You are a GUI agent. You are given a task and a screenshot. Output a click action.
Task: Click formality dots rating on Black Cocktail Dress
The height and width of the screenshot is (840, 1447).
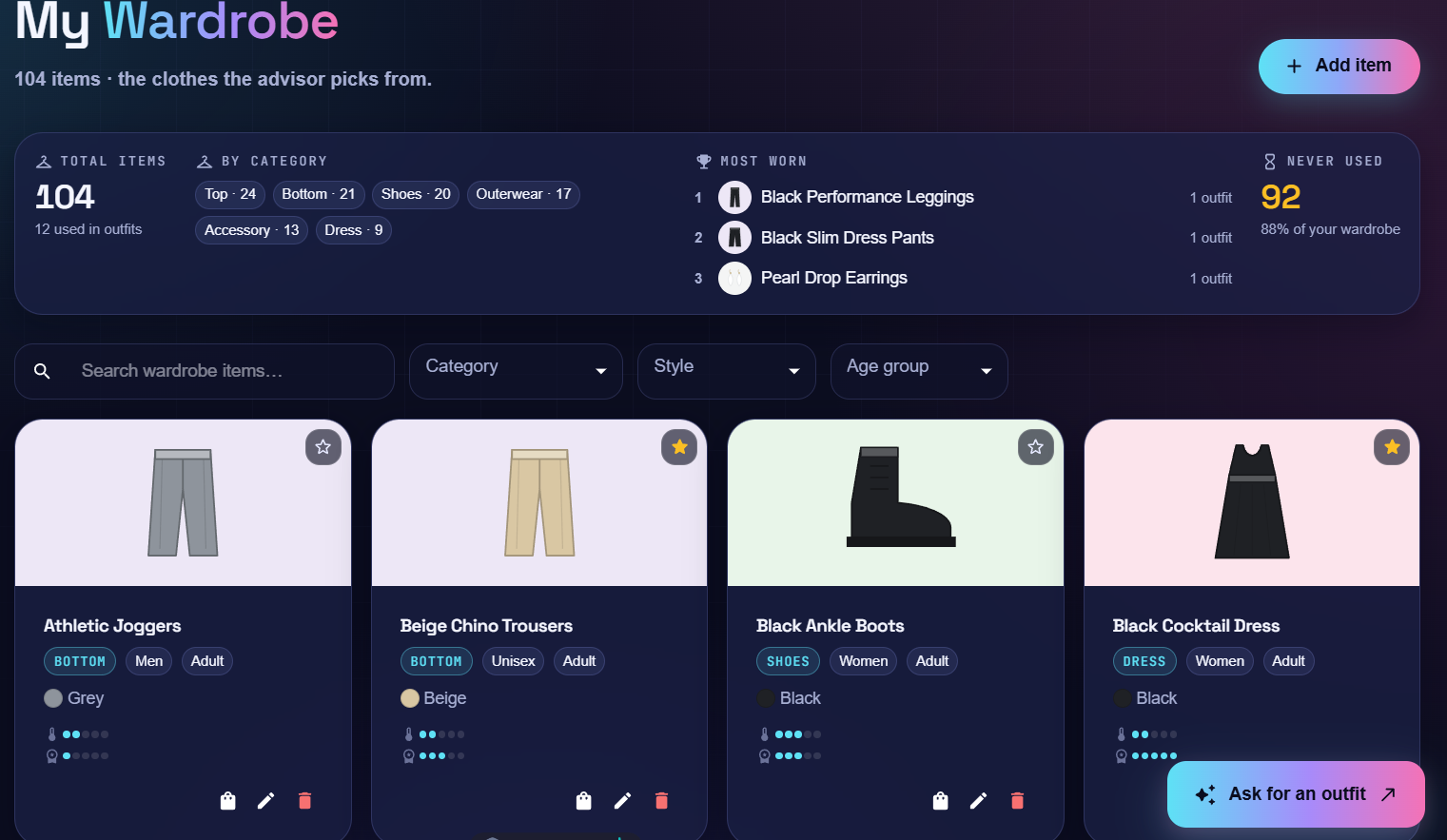tap(1154, 756)
